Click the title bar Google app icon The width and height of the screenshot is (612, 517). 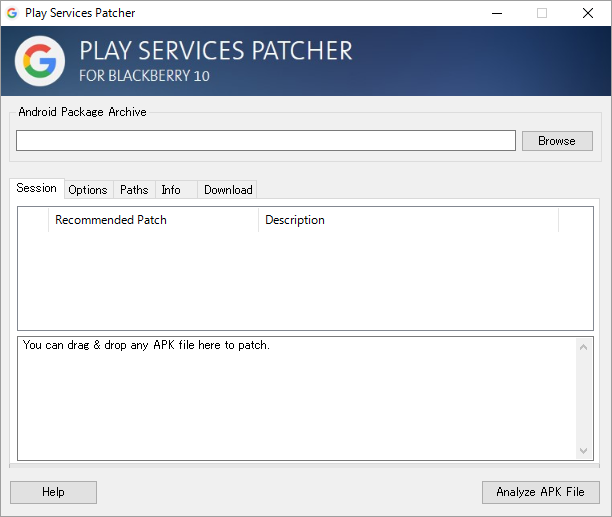(x=12, y=13)
